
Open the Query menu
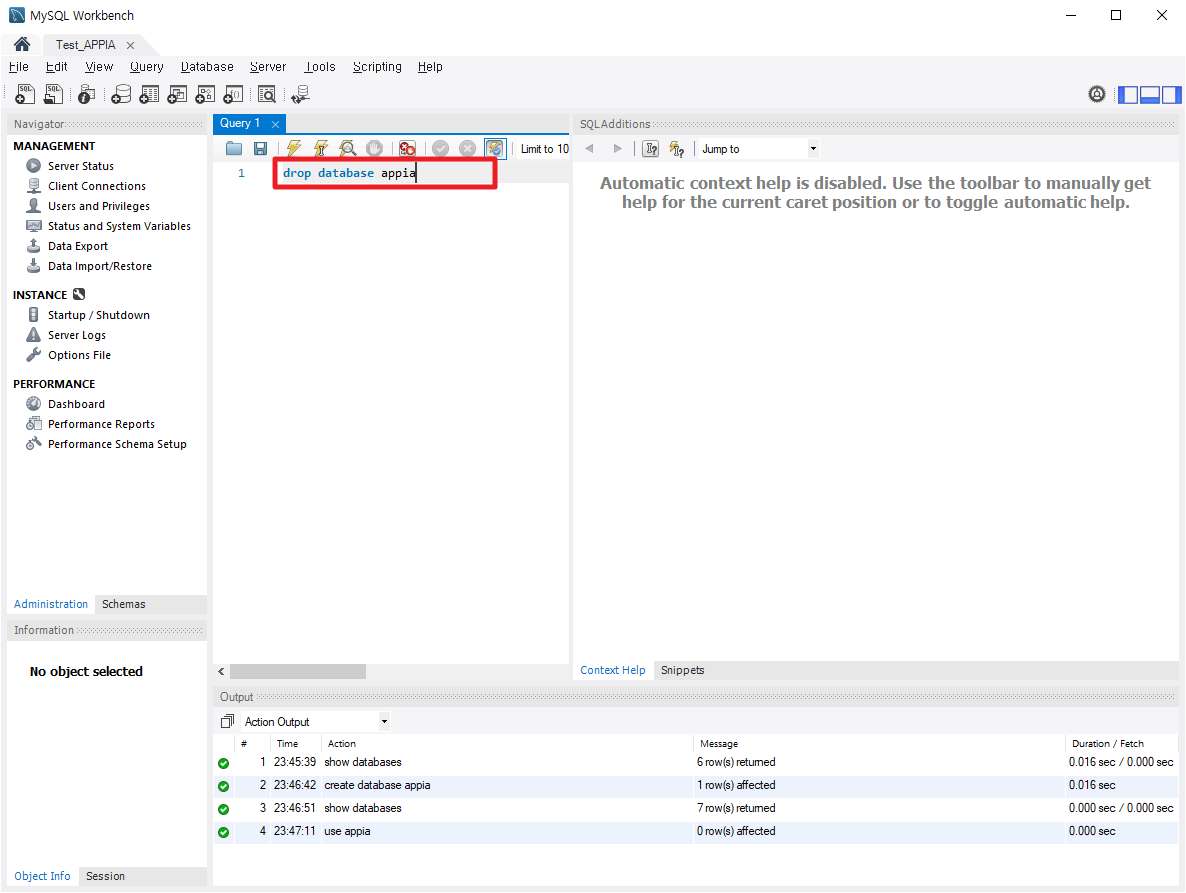point(147,67)
